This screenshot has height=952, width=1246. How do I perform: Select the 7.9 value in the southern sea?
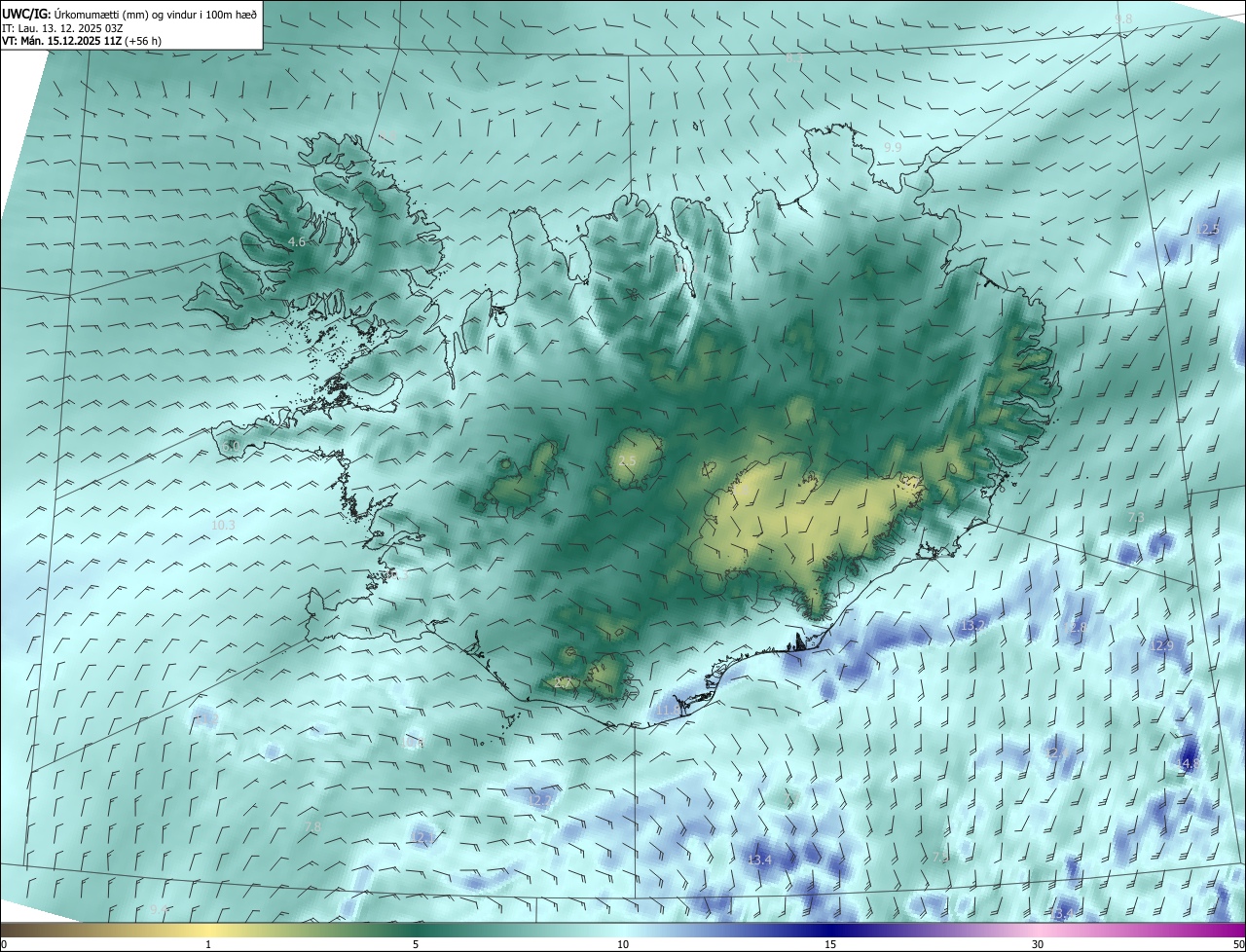click(940, 857)
